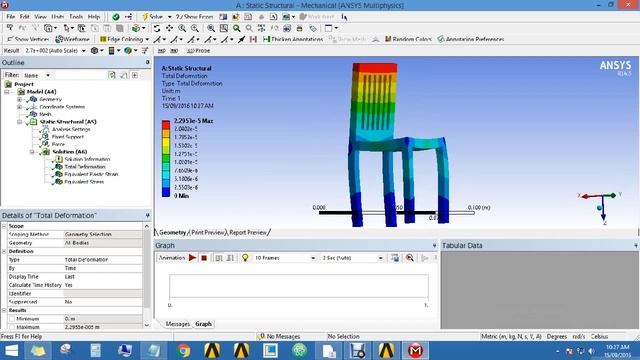Open the Edit menu
Screen dimensions: 640x360
pos(24,17)
